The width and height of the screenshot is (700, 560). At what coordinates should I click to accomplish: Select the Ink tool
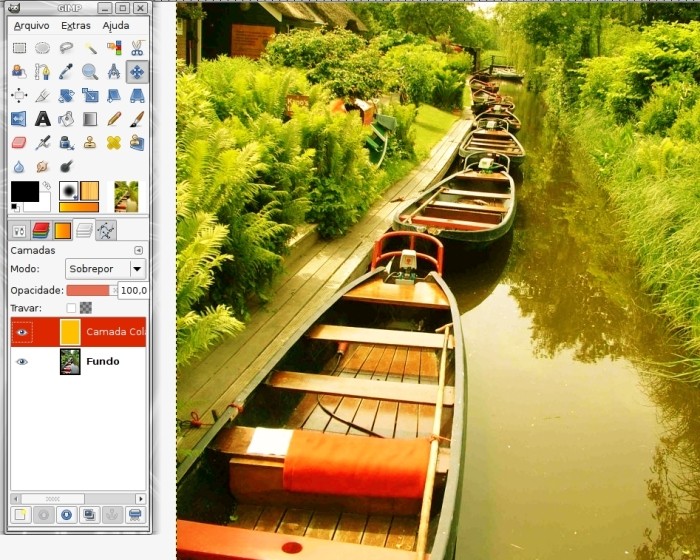(66, 143)
